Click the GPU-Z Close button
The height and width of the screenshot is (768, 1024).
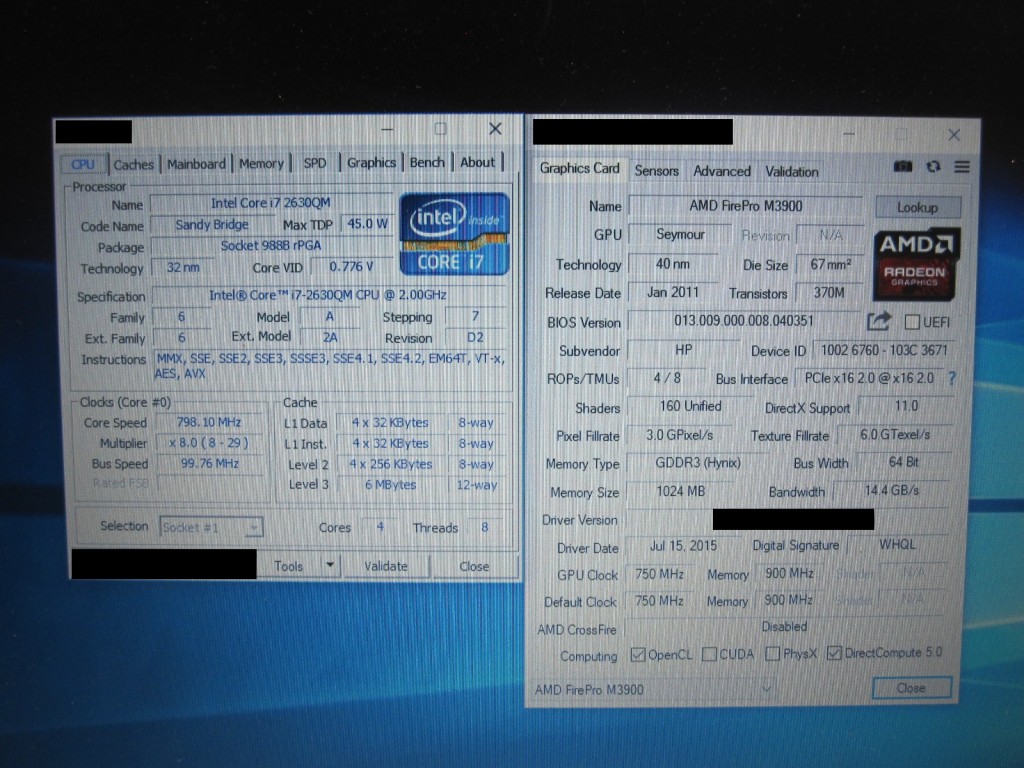pos(911,688)
